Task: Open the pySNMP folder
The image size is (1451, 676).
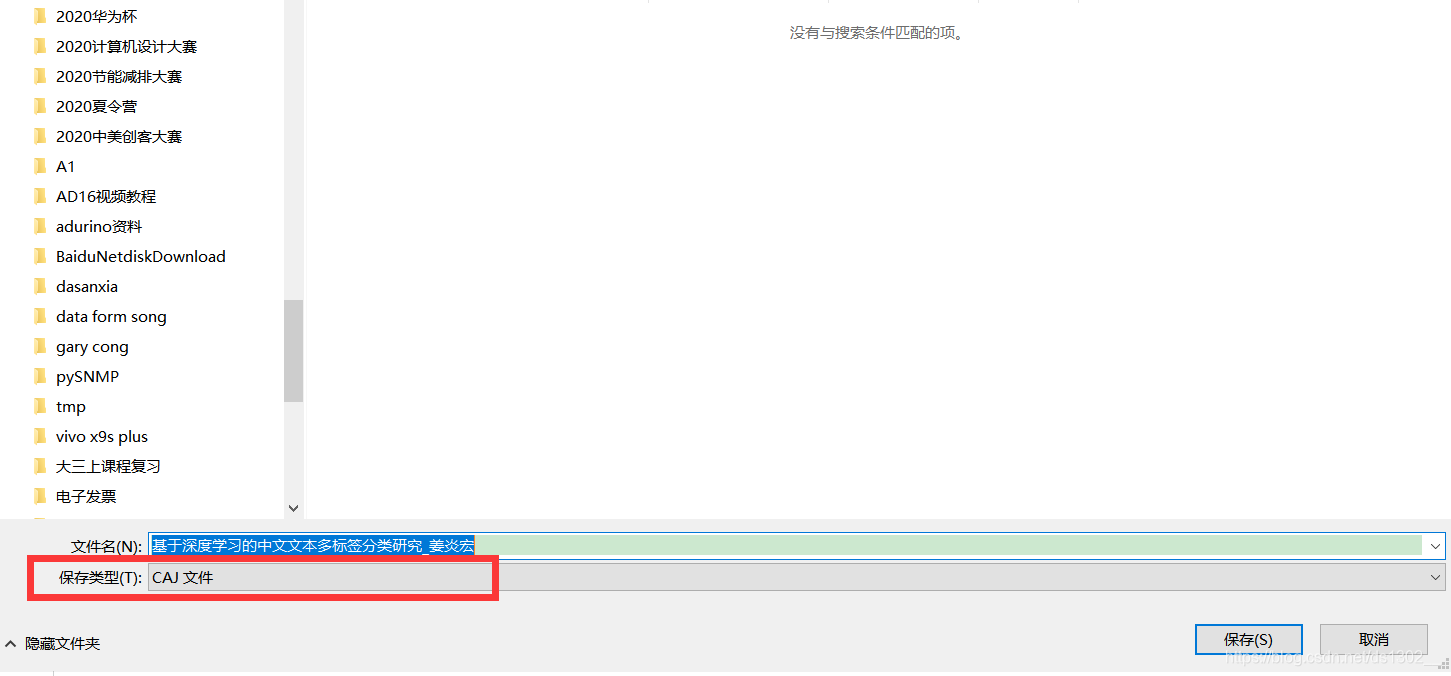Action: [x=87, y=376]
